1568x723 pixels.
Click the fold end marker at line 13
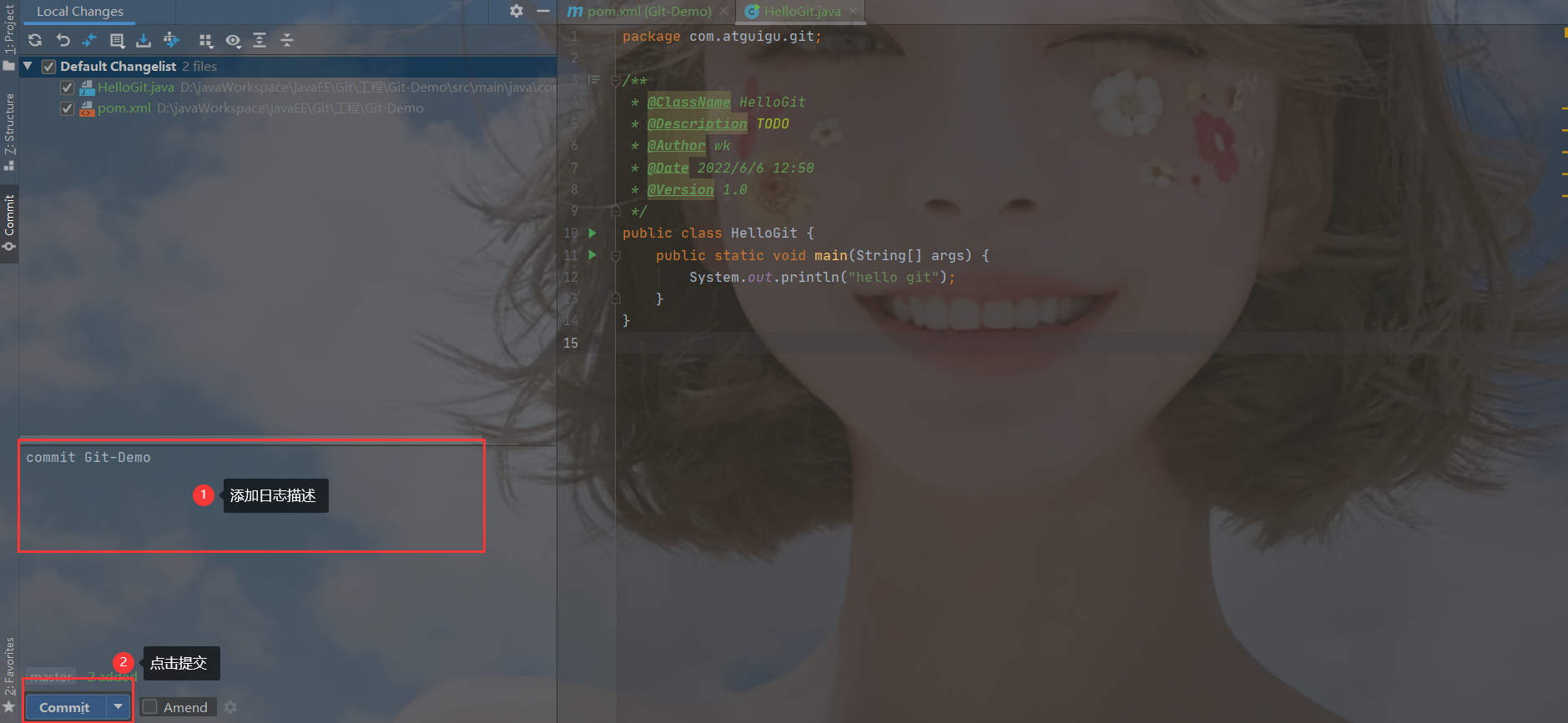click(x=616, y=299)
